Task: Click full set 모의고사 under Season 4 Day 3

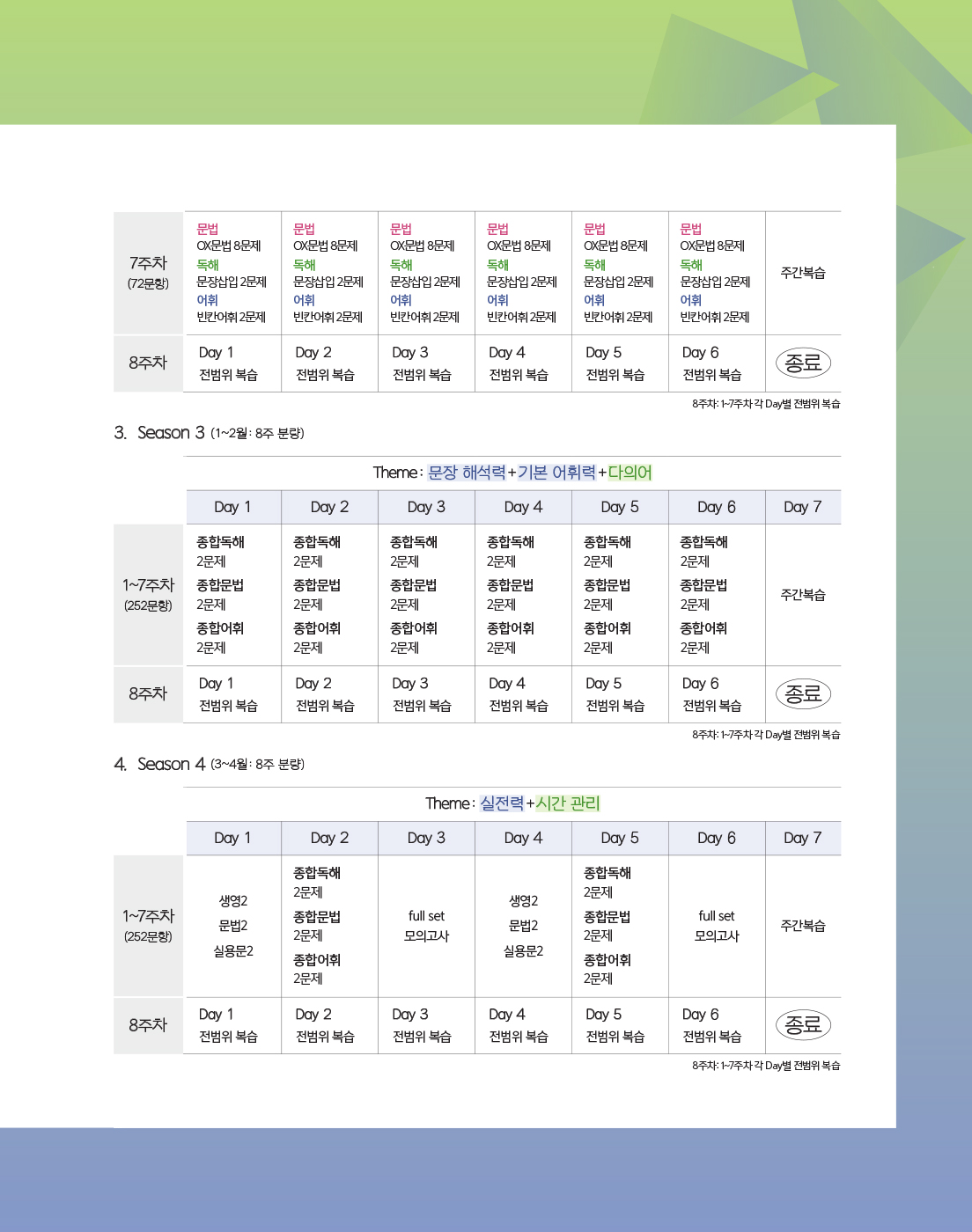Action: tap(426, 926)
